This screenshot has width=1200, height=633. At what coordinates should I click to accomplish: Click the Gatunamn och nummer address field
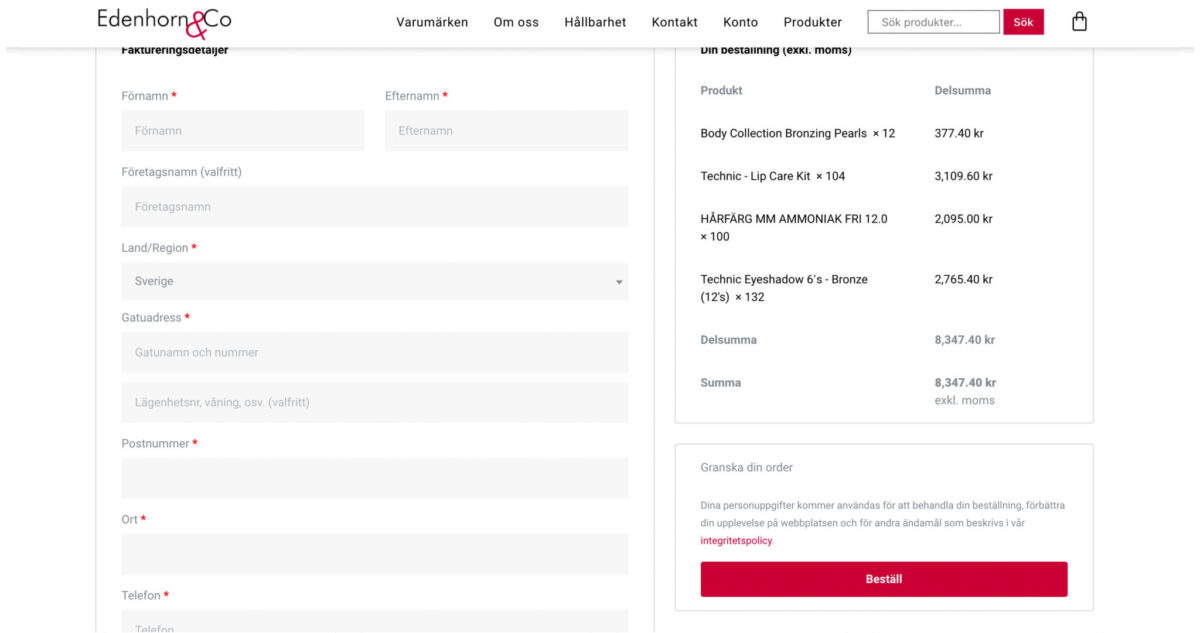[x=375, y=353]
